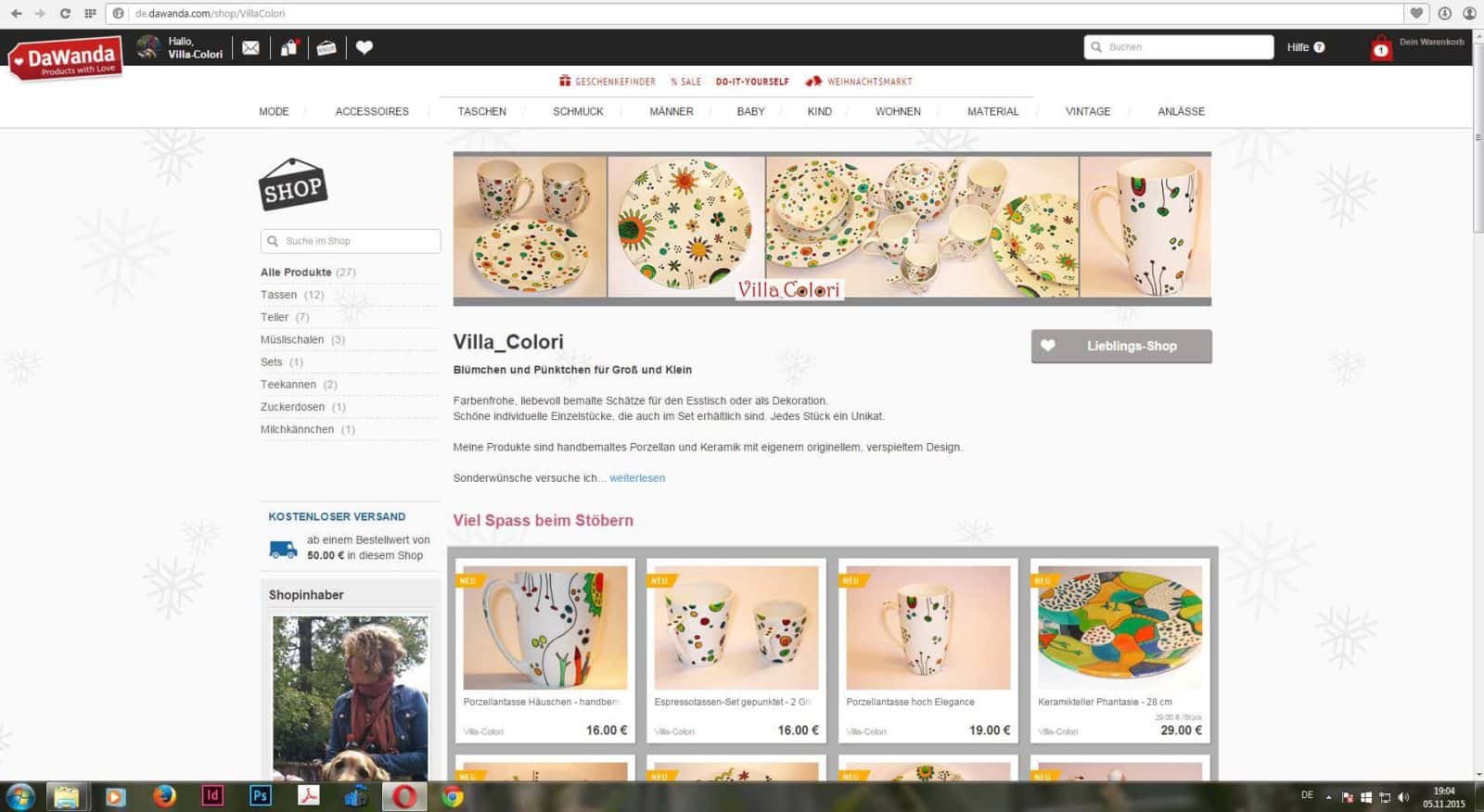
Task: Filter by Sets (1) category
Action: pyautogui.click(x=282, y=362)
